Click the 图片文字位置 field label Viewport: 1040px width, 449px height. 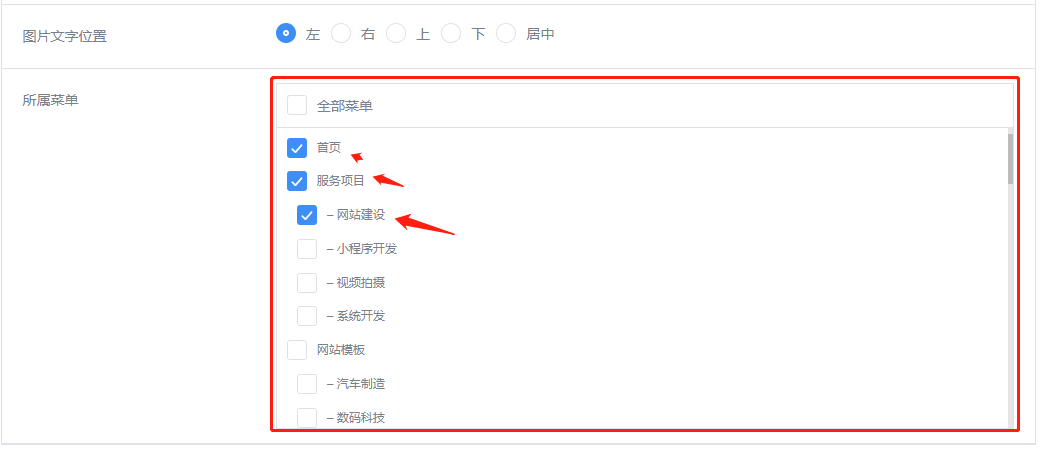click(64, 36)
